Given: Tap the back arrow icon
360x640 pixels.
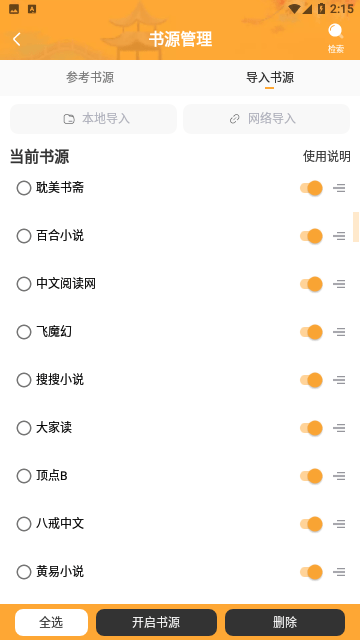Looking at the screenshot, I should click(x=17, y=40).
